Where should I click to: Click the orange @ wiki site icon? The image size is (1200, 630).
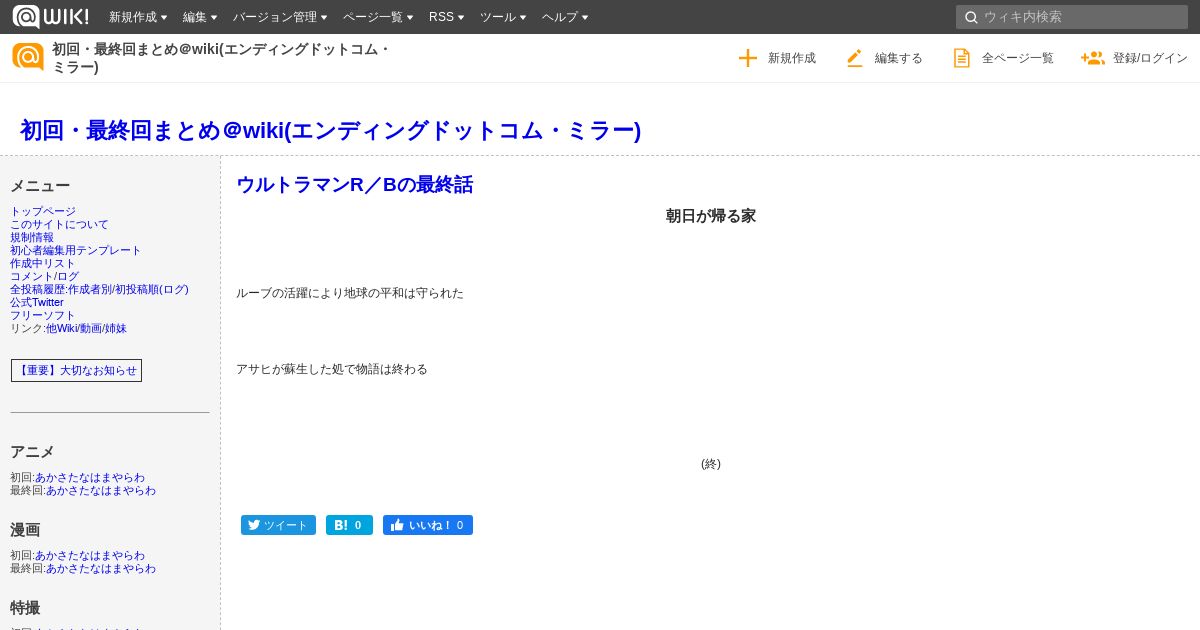click(28, 57)
